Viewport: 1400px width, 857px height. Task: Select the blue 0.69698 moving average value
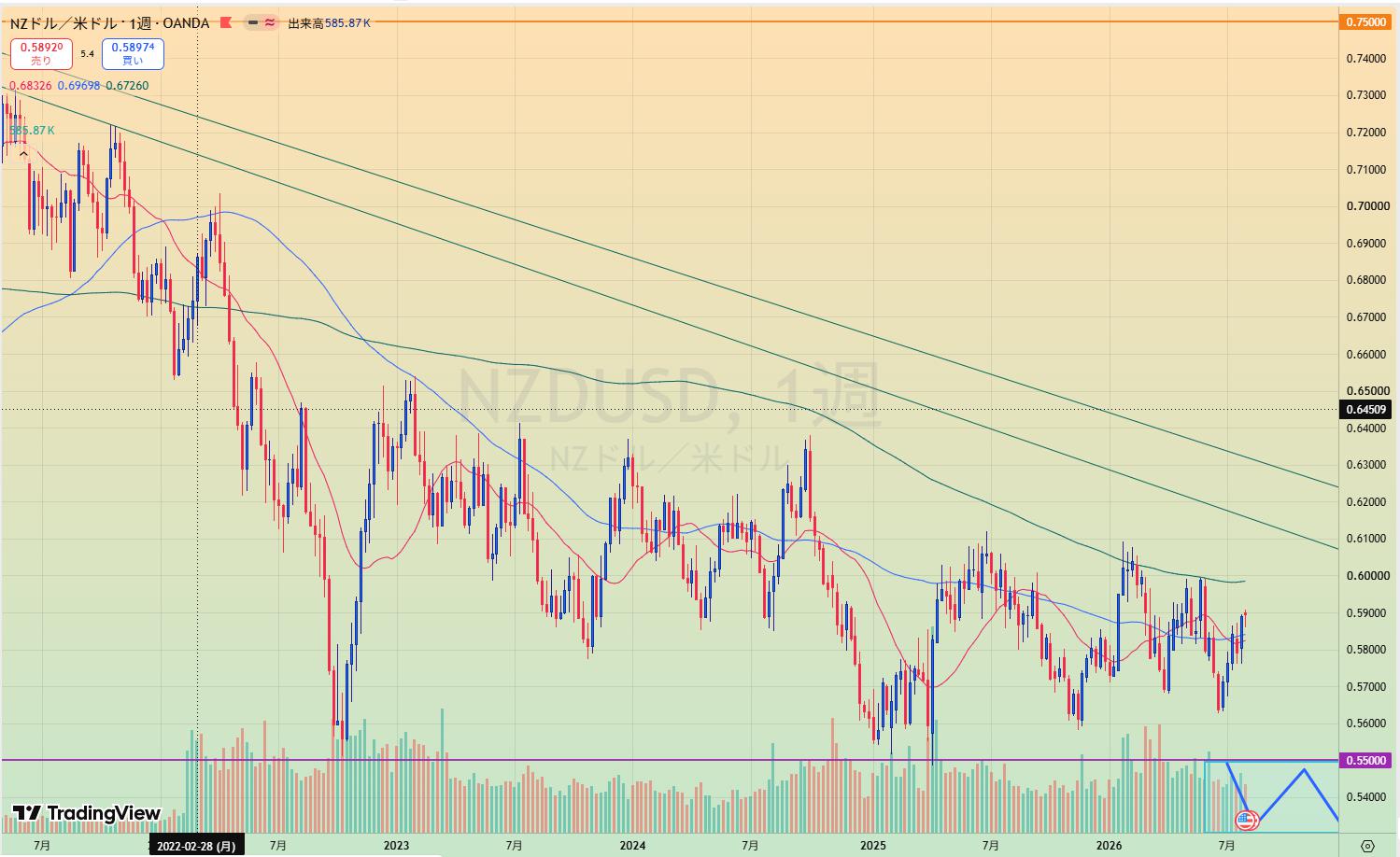[79, 86]
